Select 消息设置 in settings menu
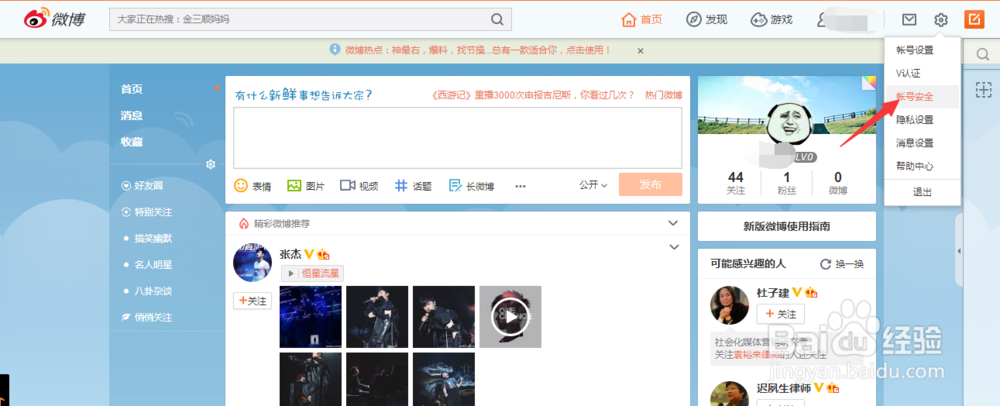This screenshot has width=1000, height=406. [915, 143]
